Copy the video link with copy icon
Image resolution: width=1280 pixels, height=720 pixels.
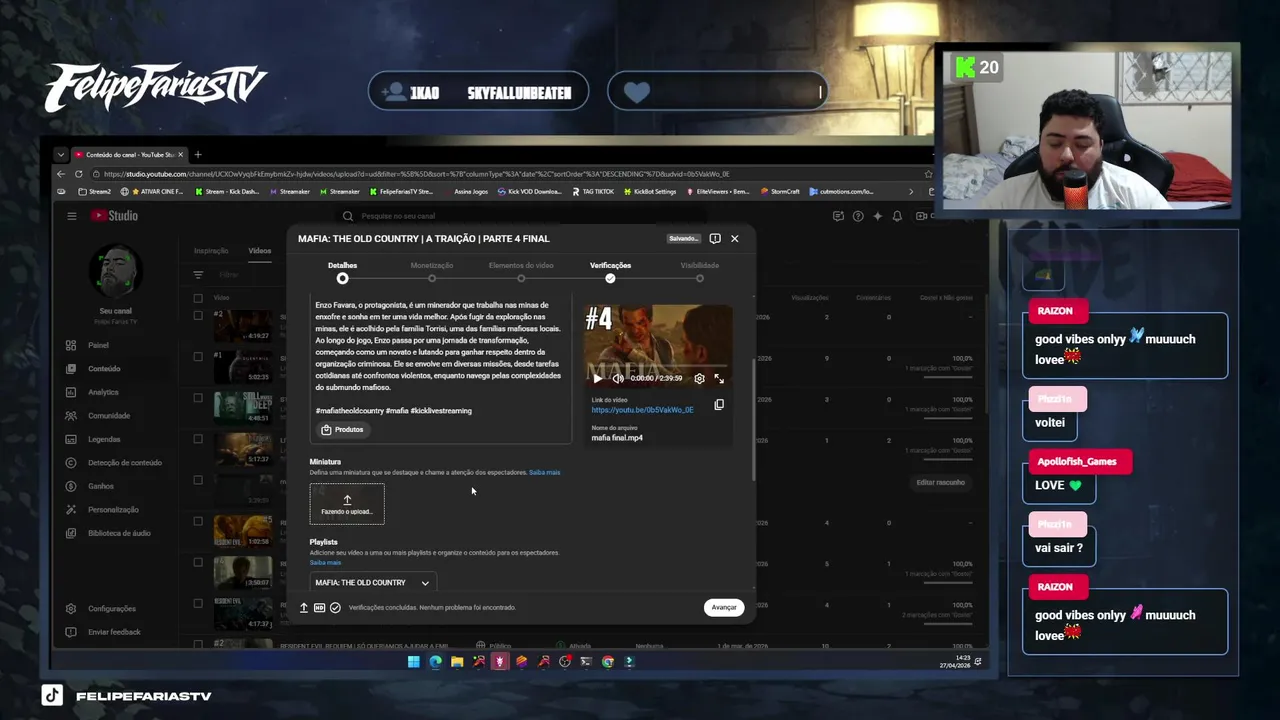719,405
